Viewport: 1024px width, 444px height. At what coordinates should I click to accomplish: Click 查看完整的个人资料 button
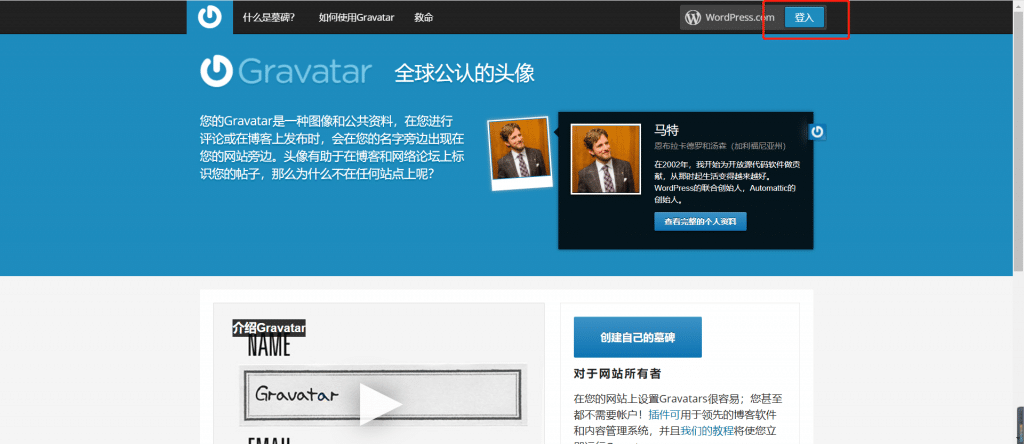(x=700, y=222)
